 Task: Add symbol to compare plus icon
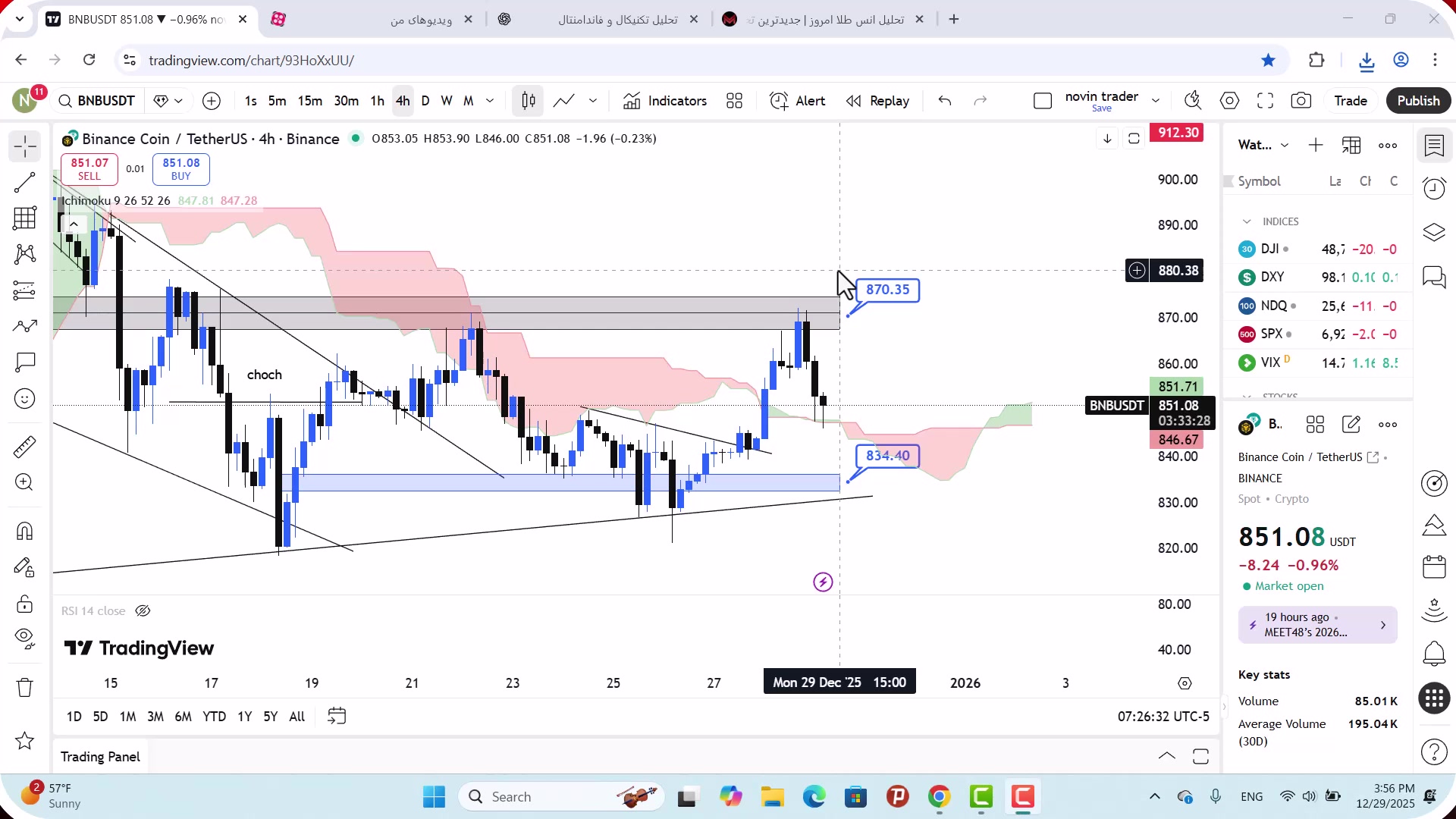click(x=212, y=101)
